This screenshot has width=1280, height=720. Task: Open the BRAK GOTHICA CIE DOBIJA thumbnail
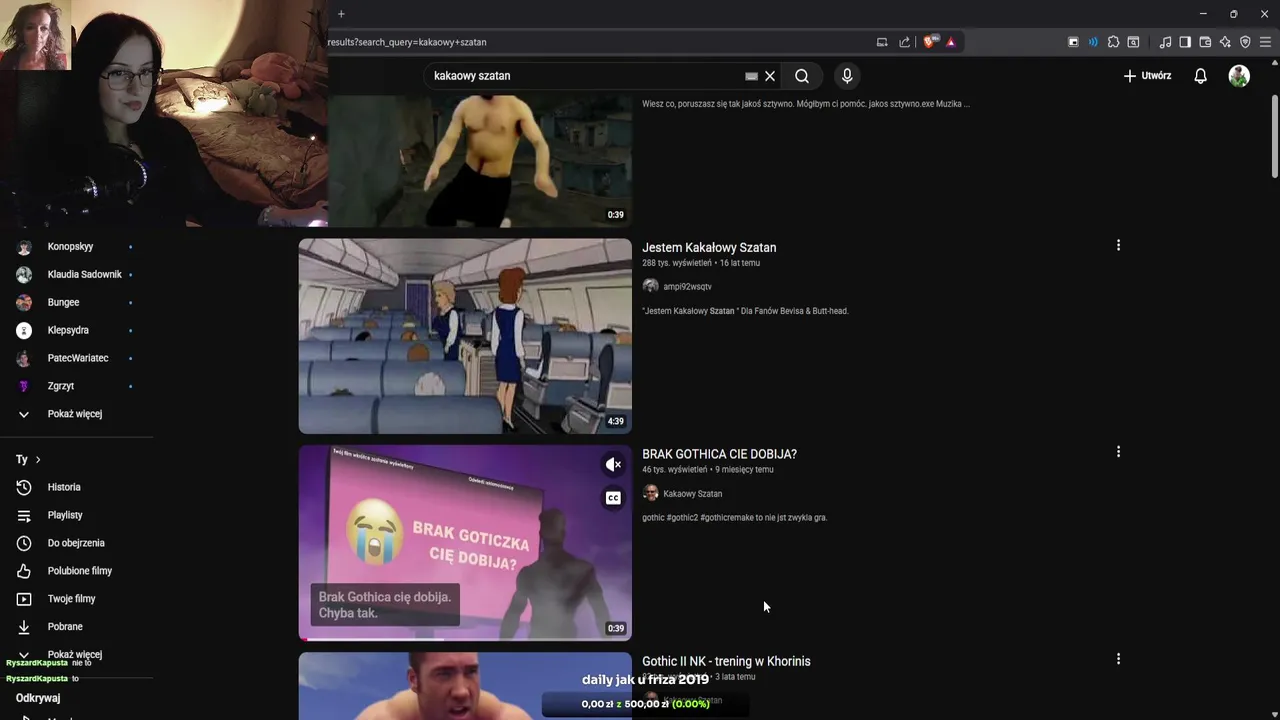pyautogui.click(x=465, y=542)
